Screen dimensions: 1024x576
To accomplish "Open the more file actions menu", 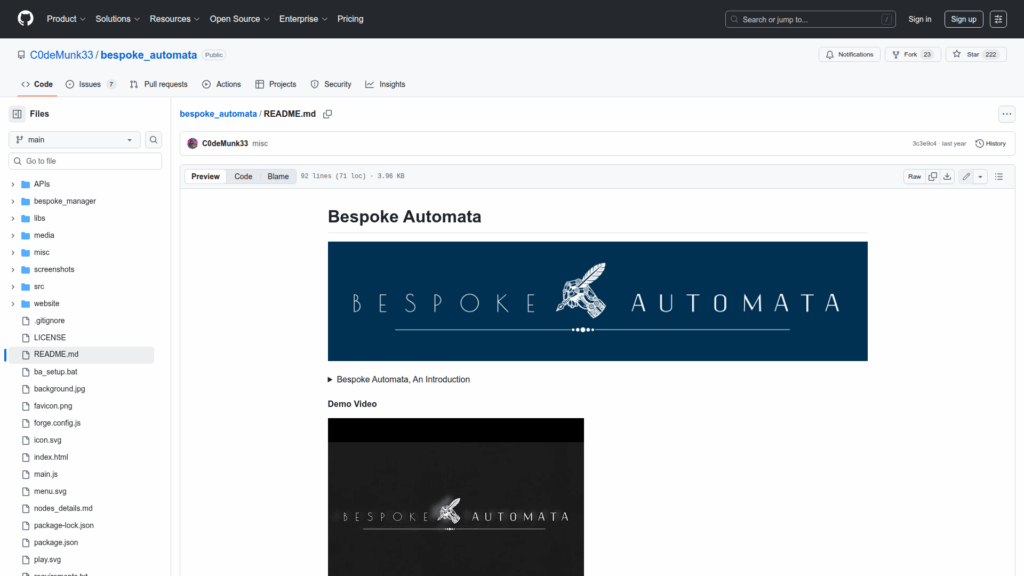I will click(1006, 114).
